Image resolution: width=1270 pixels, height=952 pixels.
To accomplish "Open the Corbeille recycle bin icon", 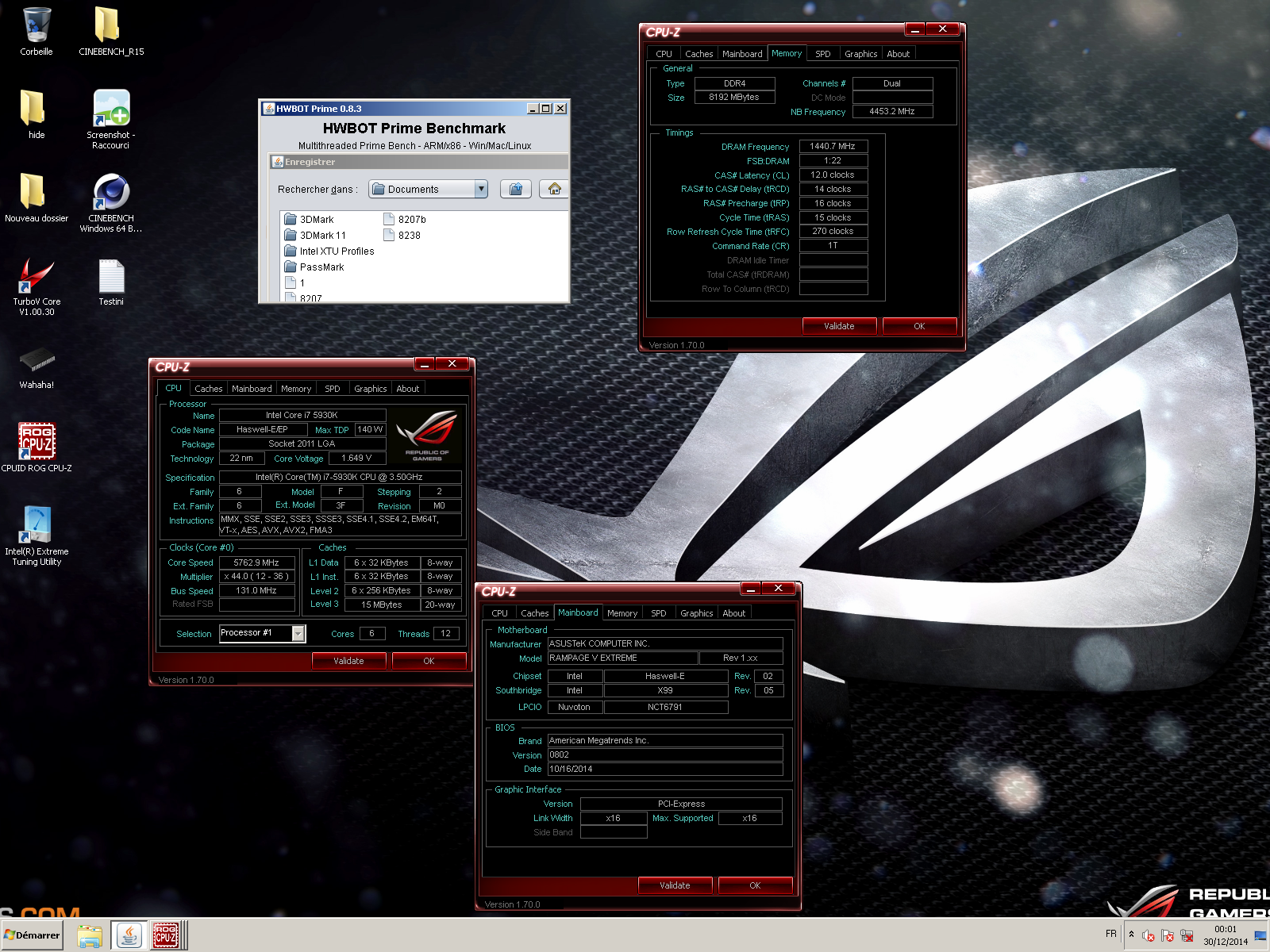I will (37, 32).
